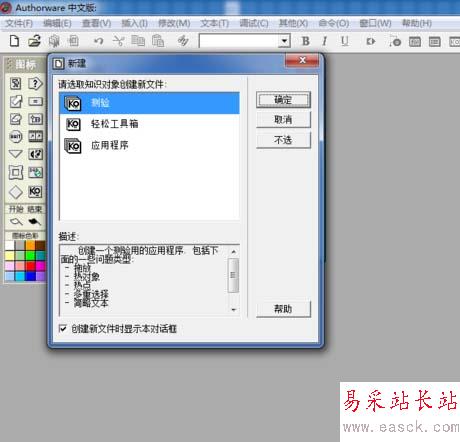Click the New file toolbar icon
Viewport: 460px width, 442px height.
pyautogui.click(x=14, y=41)
